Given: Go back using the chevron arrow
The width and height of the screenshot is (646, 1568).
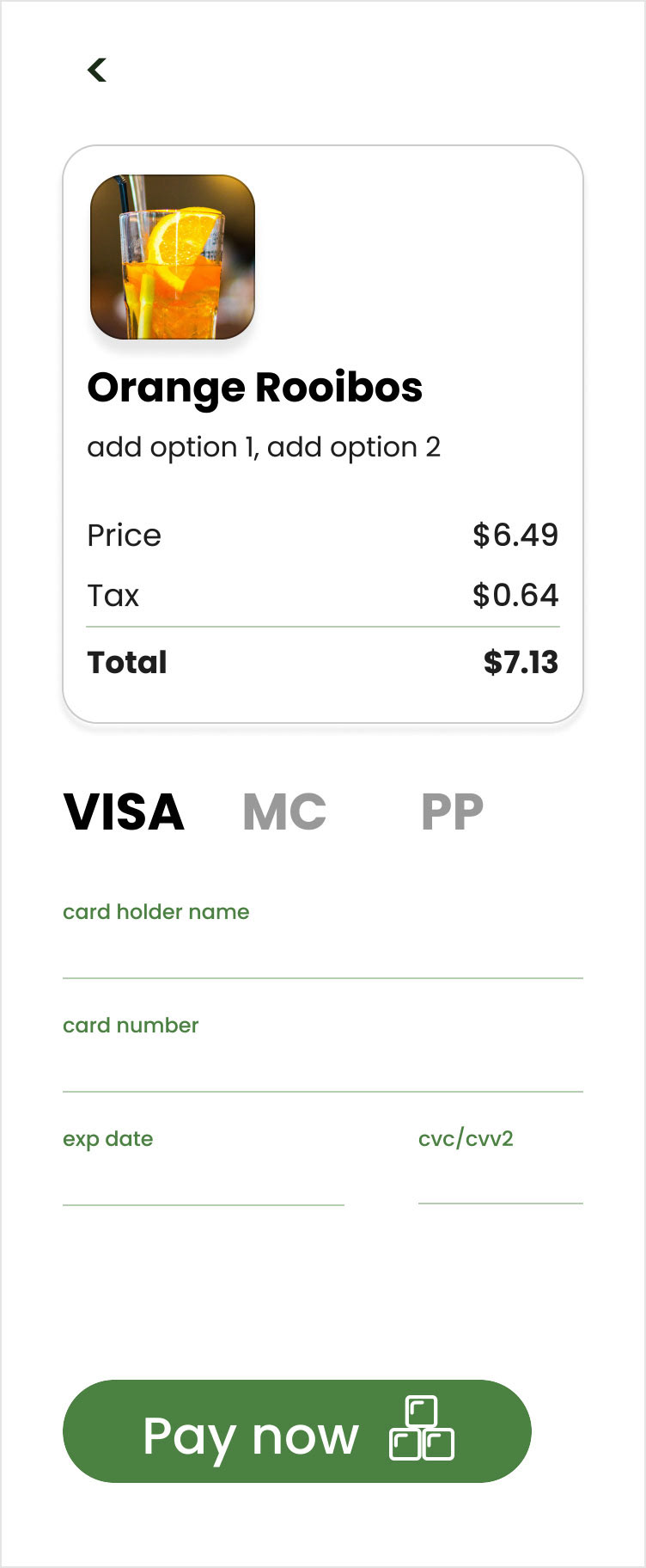Looking at the screenshot, I should click(x=97, y=70).
